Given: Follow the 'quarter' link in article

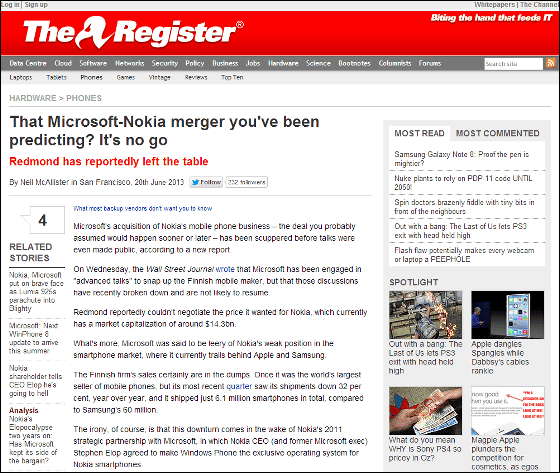Looking at the screenshot, I should [239, 386].
